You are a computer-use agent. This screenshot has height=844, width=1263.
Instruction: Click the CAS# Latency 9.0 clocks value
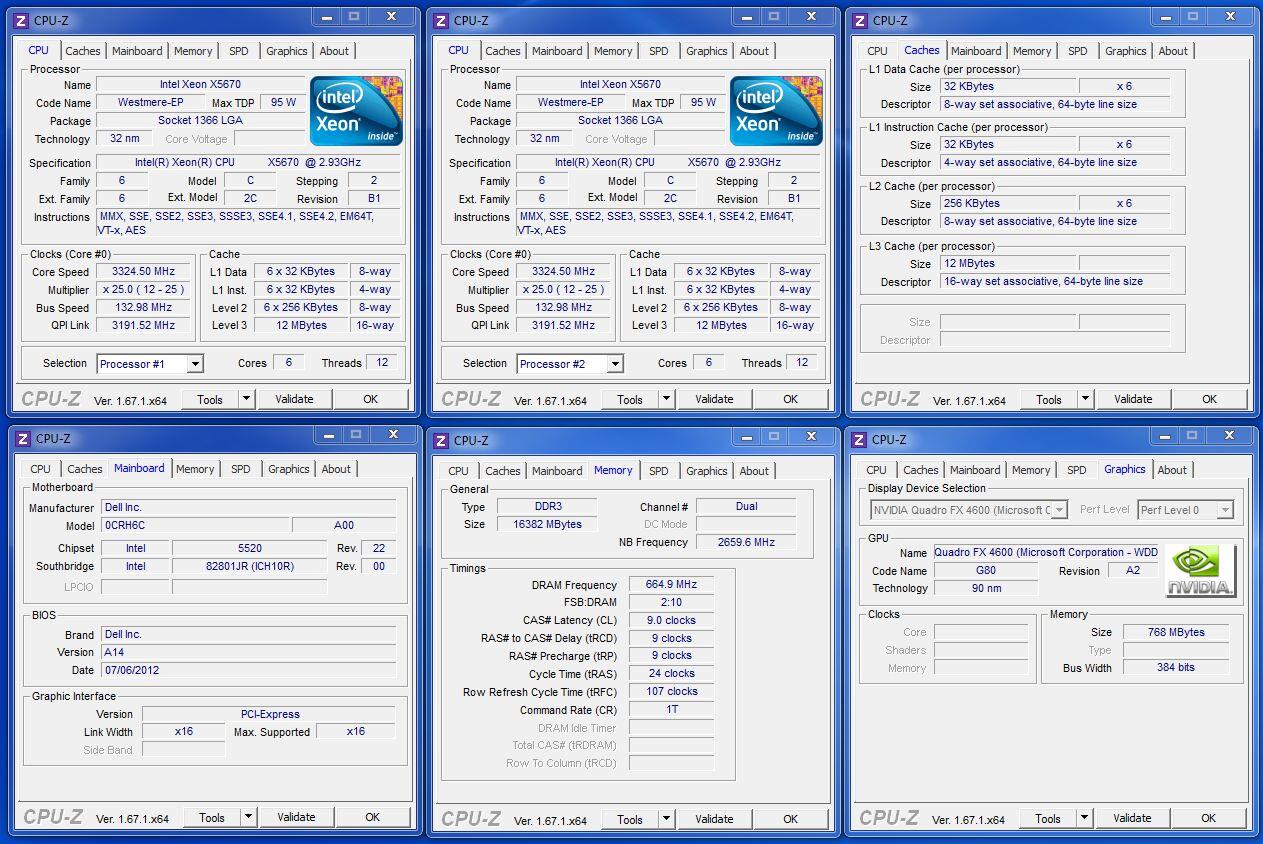pyautogui.click(x=672, y=620)
